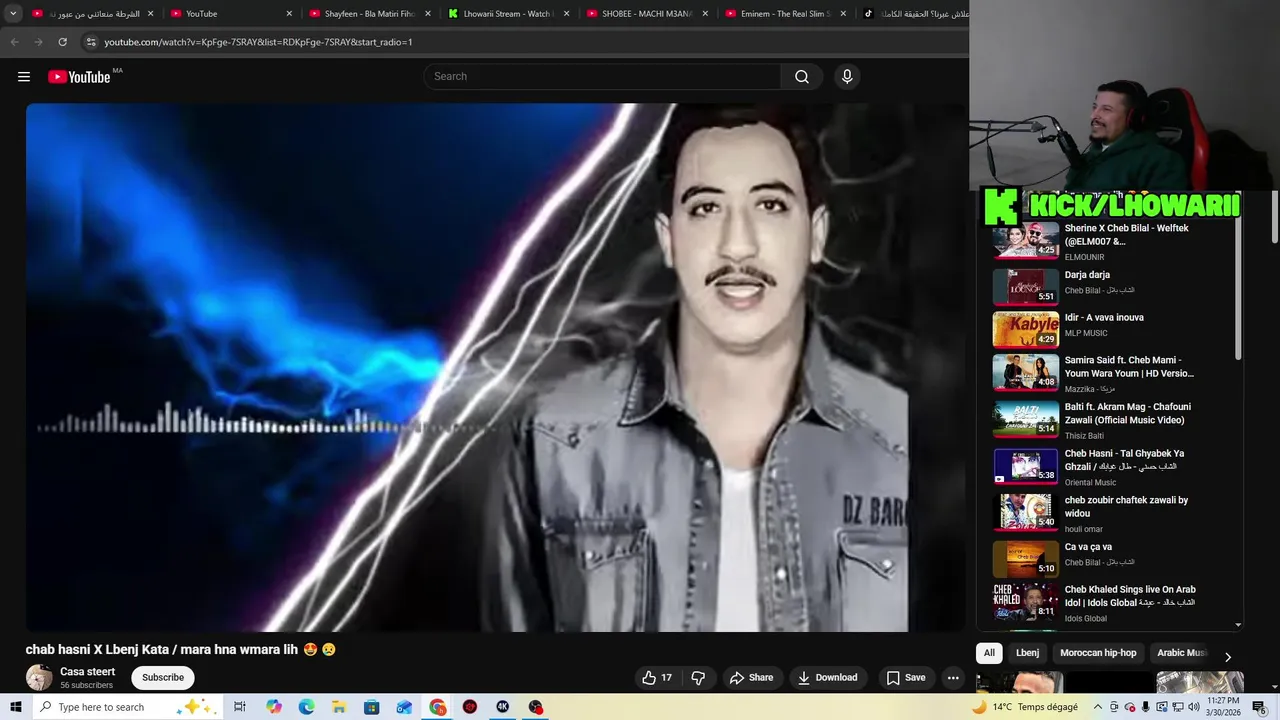Viewport: 1280px width, 720px height.
Task: Switch to the plain YouTube tab
Action: coord(231,14)
